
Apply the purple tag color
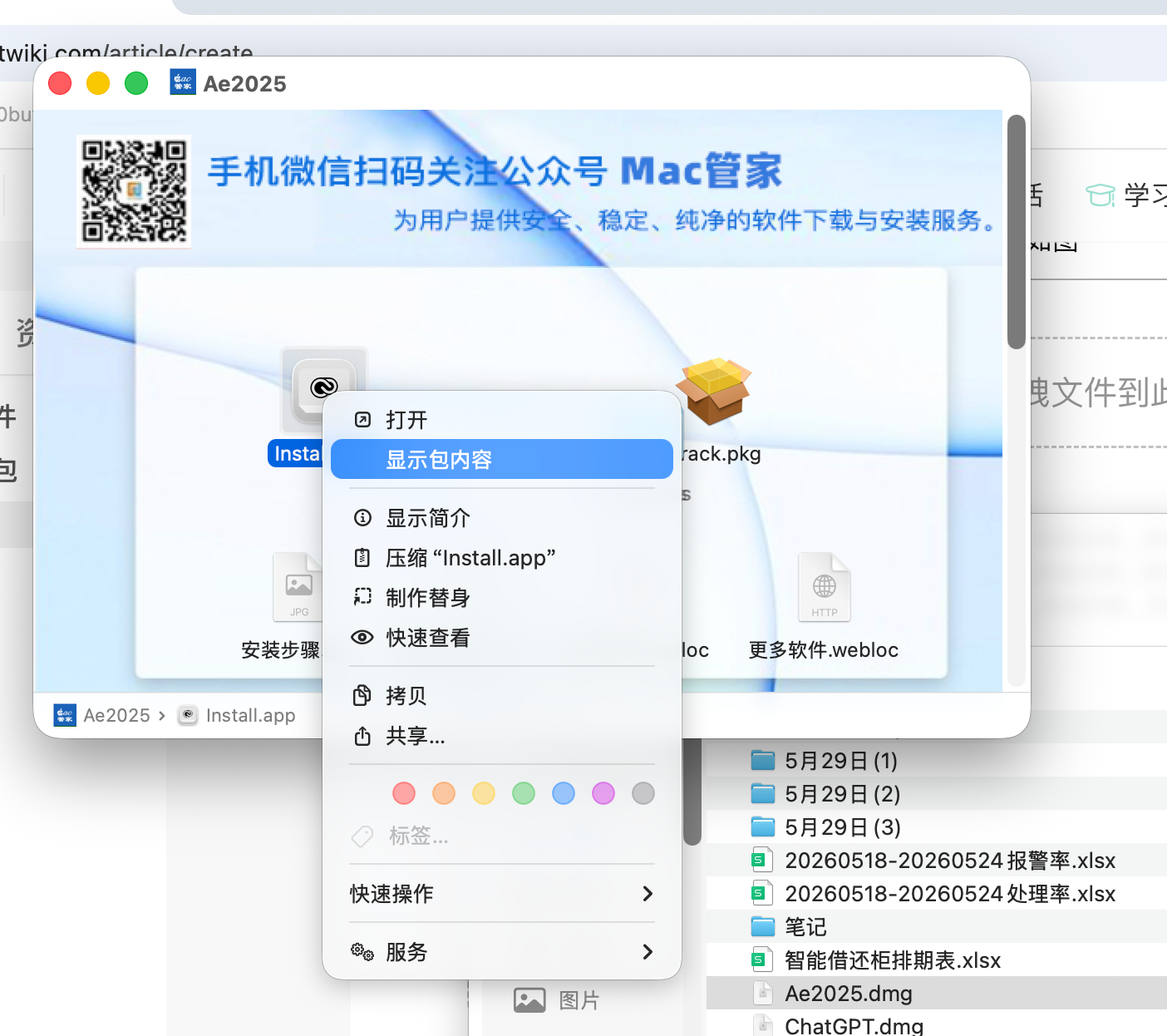click(603, 793)
